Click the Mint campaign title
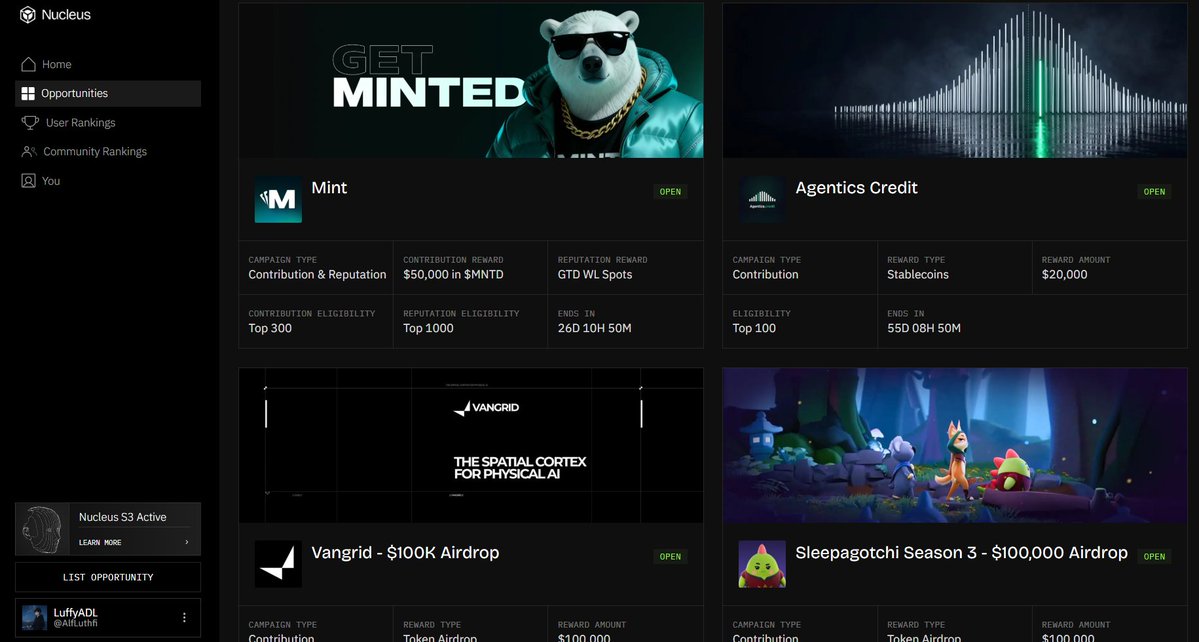1199x642 pixels. point(329,187)
